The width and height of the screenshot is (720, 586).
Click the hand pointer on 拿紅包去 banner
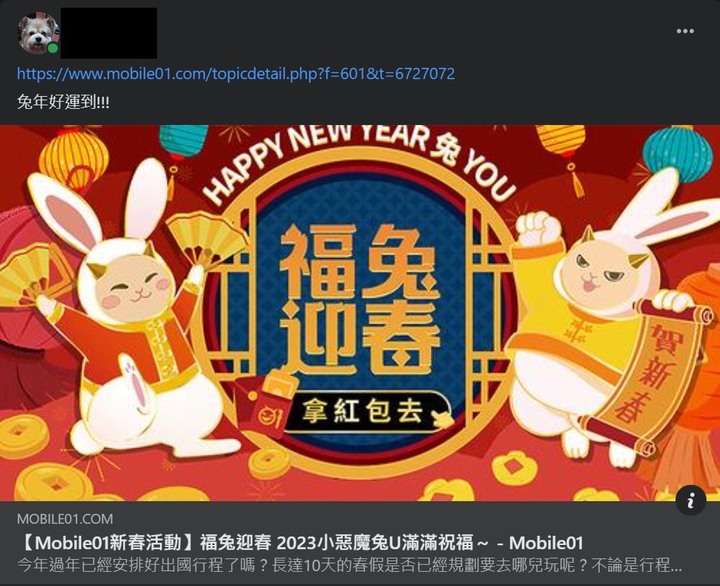[x=442, y=418]
